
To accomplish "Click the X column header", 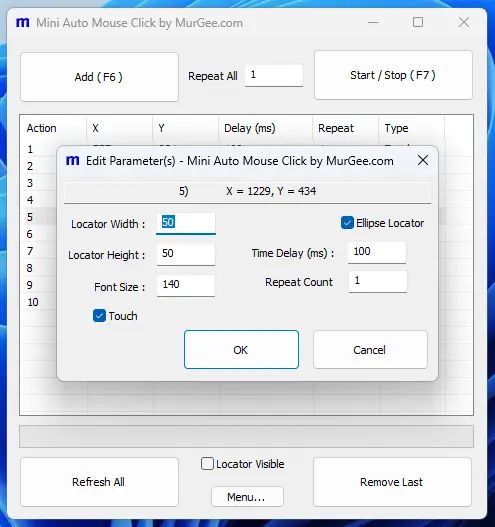I will [120, 128].
